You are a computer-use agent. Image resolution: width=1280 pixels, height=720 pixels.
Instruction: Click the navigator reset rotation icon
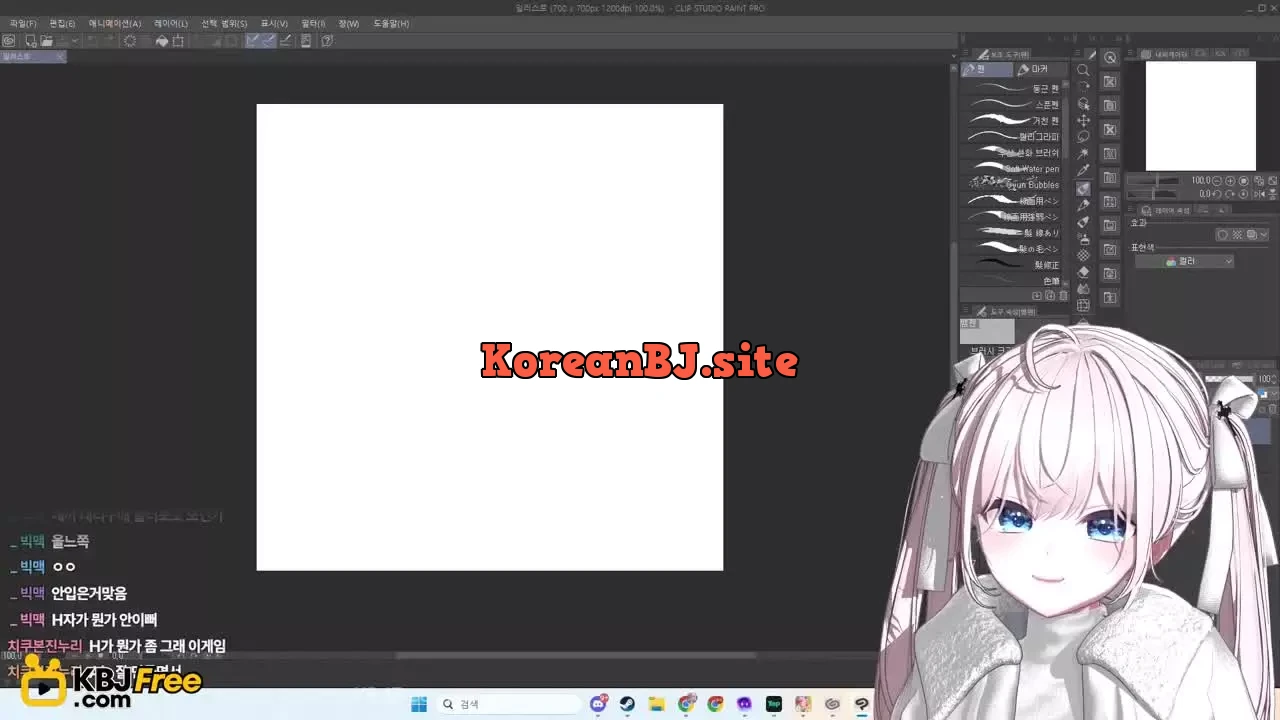(x=1243, y=194)
